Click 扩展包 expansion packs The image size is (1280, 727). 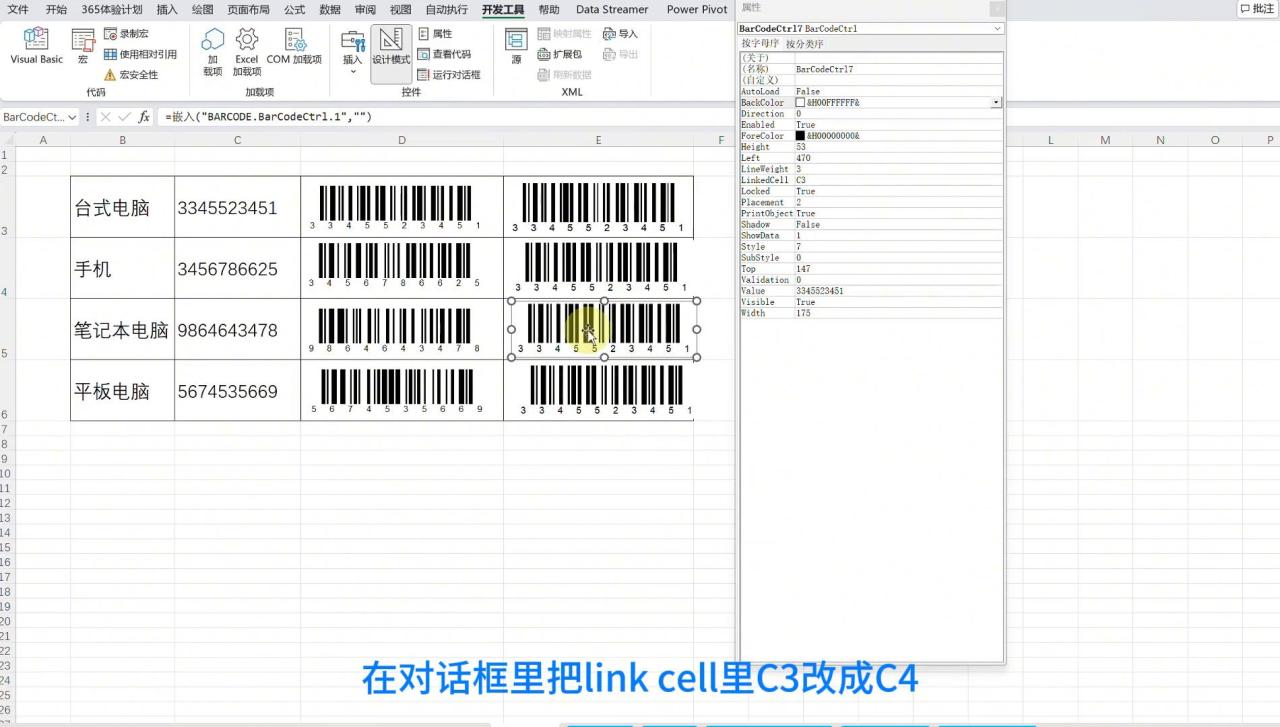click(x=560, y=54)
